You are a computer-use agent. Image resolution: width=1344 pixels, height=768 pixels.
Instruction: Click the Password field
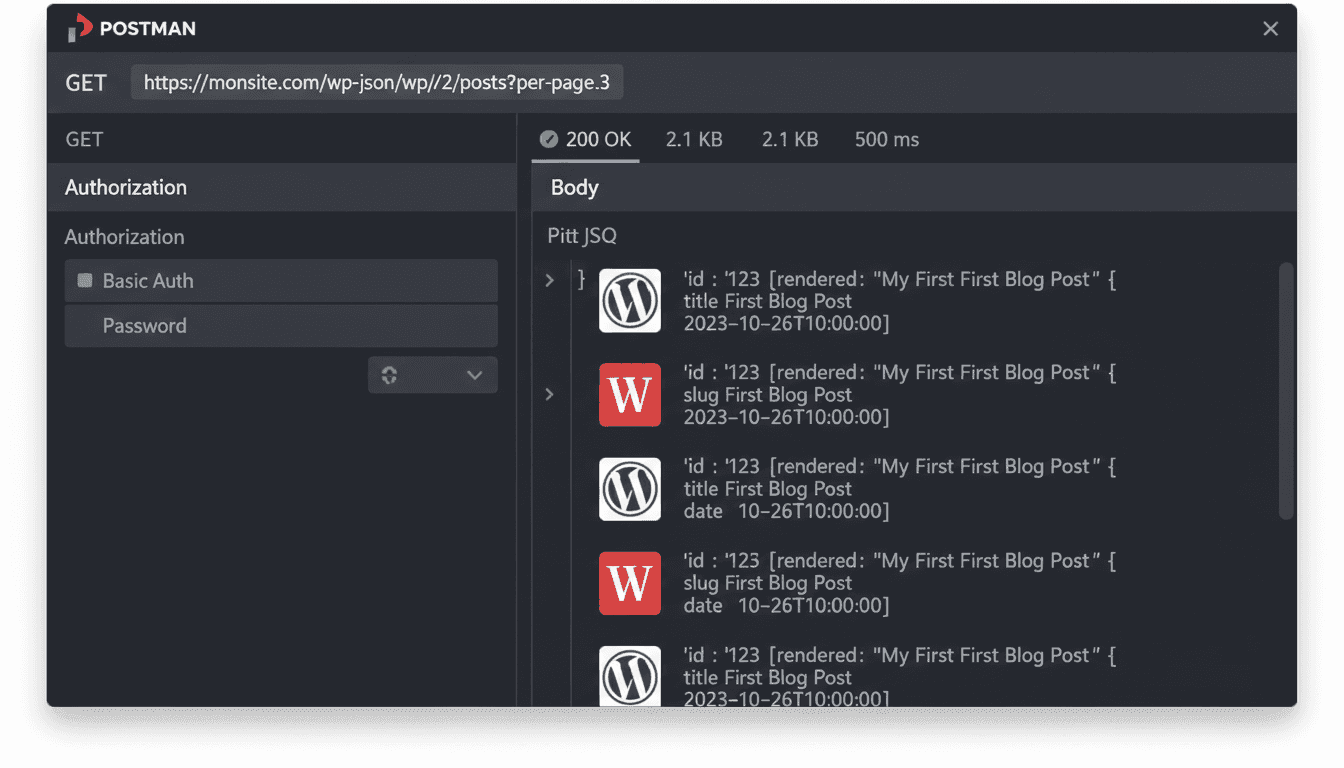coord(281,326)
